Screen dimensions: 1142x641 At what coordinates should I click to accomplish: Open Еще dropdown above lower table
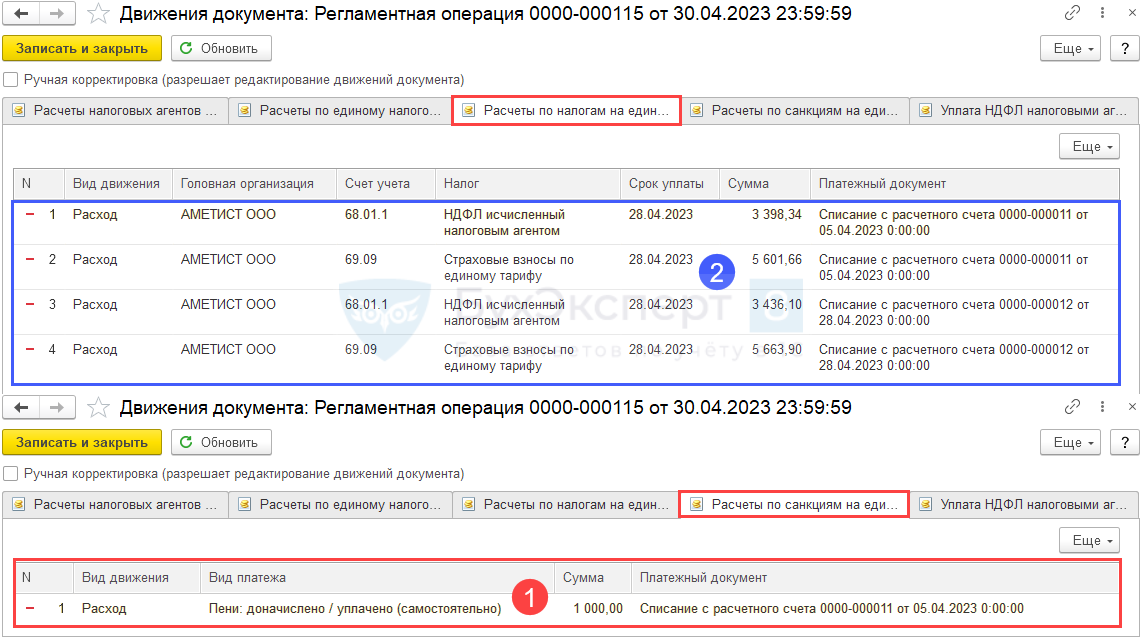1090,540
